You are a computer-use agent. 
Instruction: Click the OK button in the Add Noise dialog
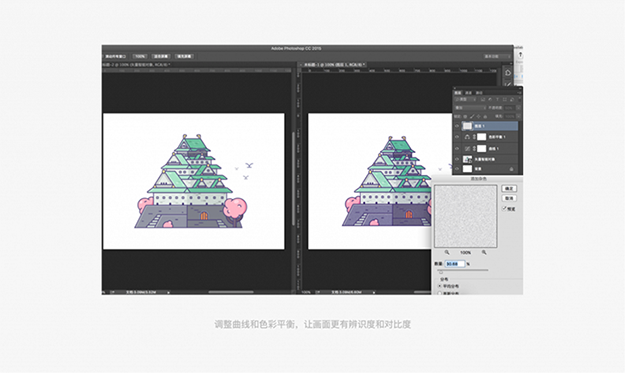[509, 188]
